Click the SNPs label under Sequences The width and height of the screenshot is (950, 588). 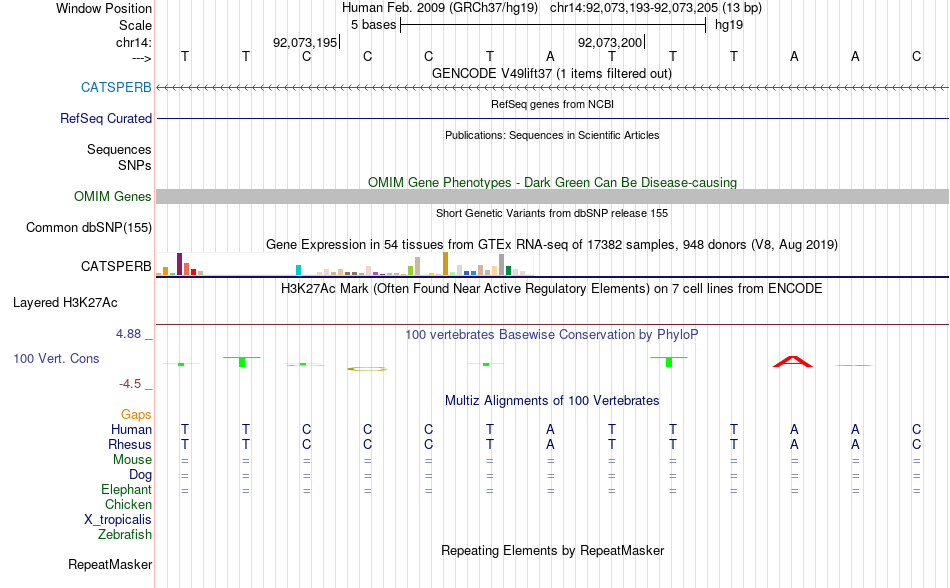(135, 165)
